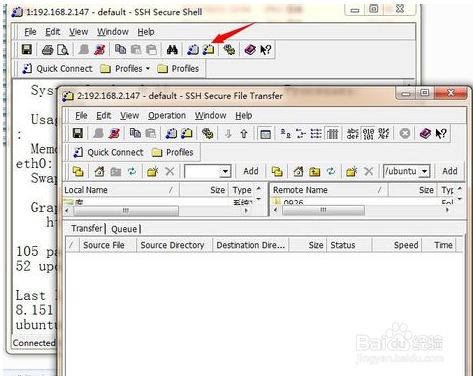Image resolution: width=473 pixels, height=376 pixels.
Task: Open New File Transfer Window from File Transfer toolbar
Action: pyautogui.click(x=187, y=134)
